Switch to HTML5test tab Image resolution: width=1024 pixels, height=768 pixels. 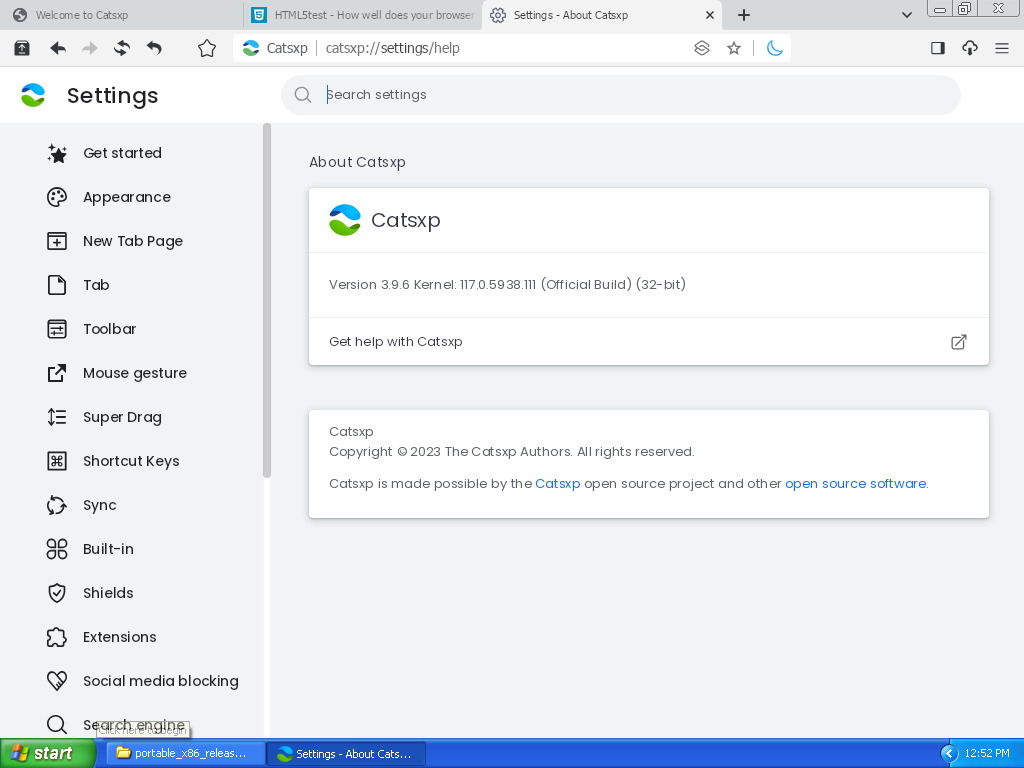coord(363,15)
